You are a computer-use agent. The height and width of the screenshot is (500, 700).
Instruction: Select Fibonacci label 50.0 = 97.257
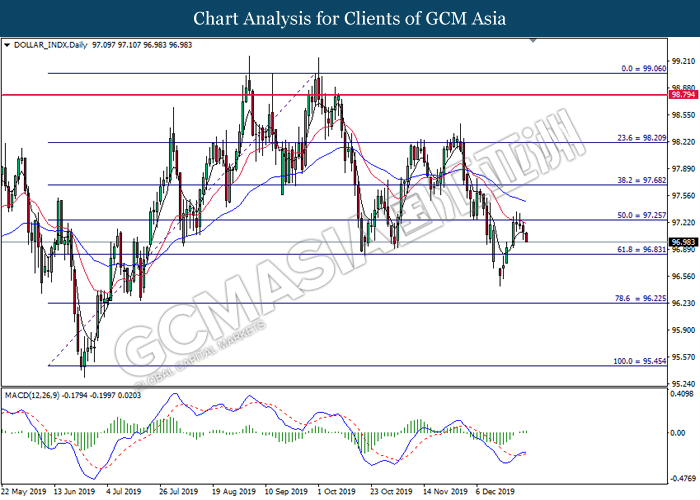(x=642, y=215)
